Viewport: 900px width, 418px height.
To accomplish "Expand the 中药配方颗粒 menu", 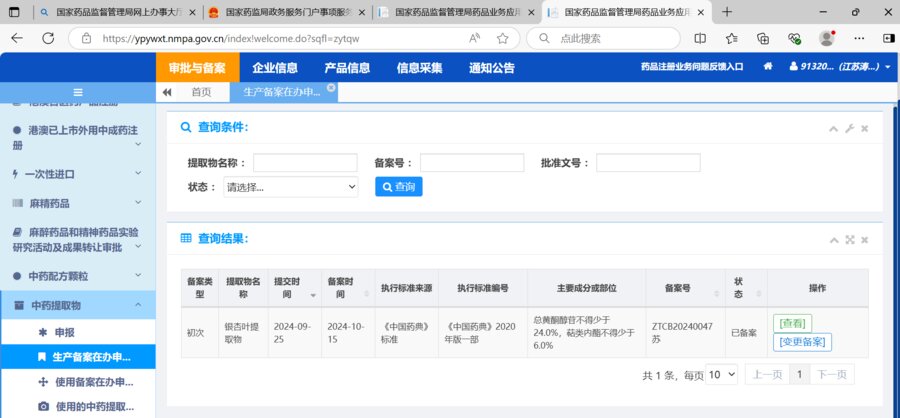I will [x=77, y=276].
